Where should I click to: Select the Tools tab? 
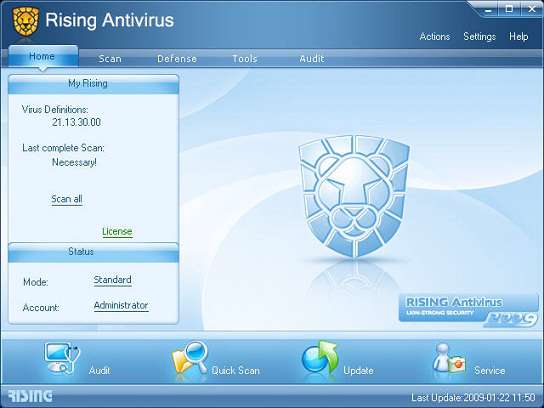[245, 59]
